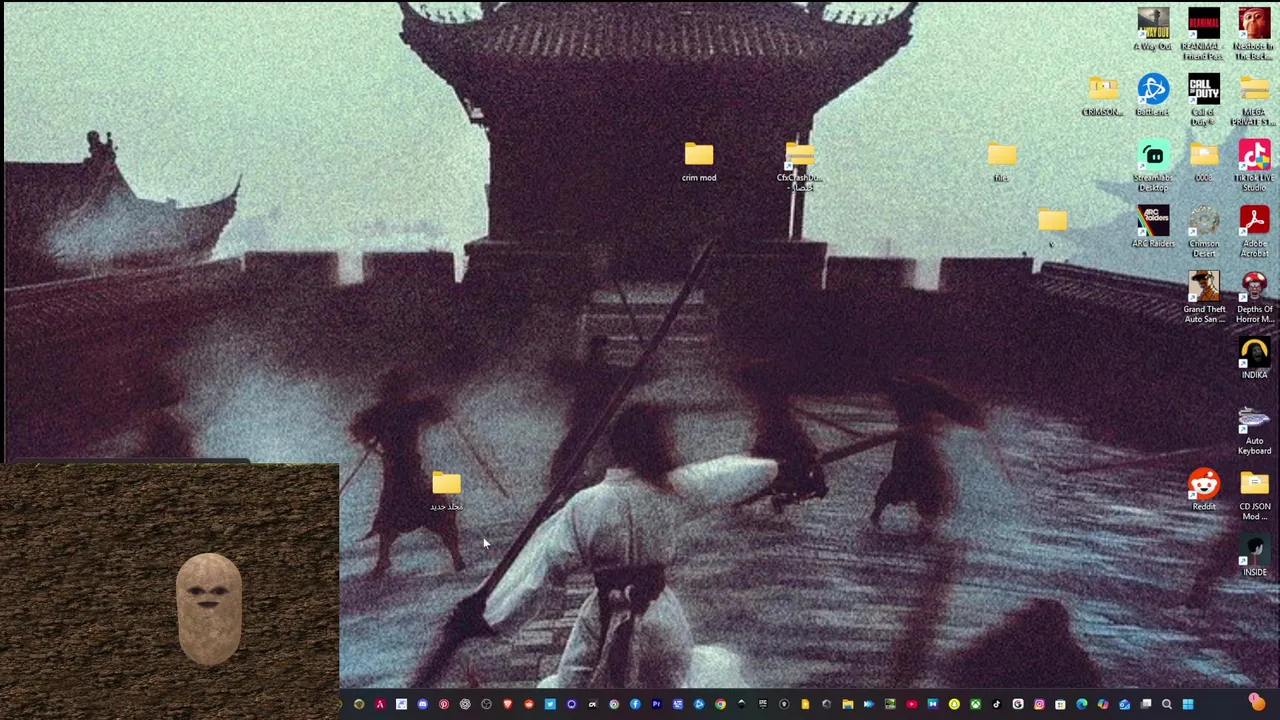Open ChatGPT from the taskbar
The image size is (1280, 720).
point(465,705)
